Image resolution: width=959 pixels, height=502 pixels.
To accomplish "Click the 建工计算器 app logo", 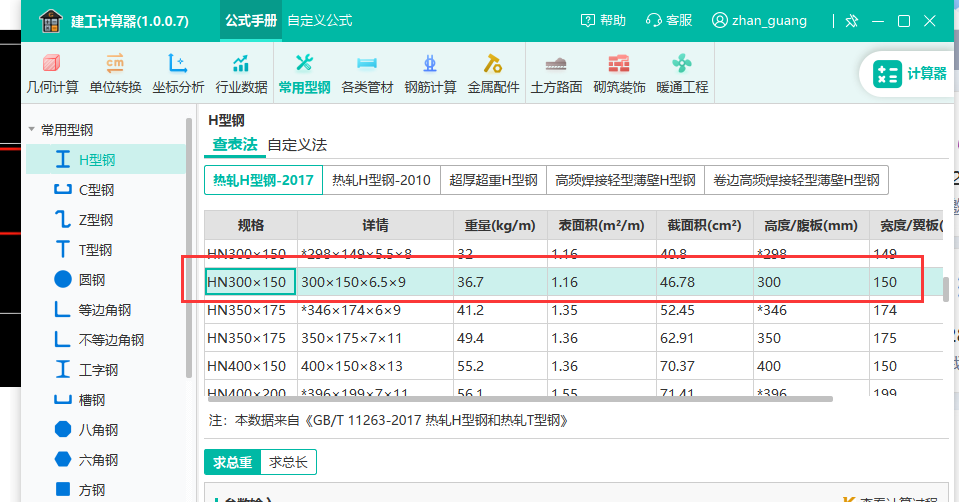I will point(50,21).
